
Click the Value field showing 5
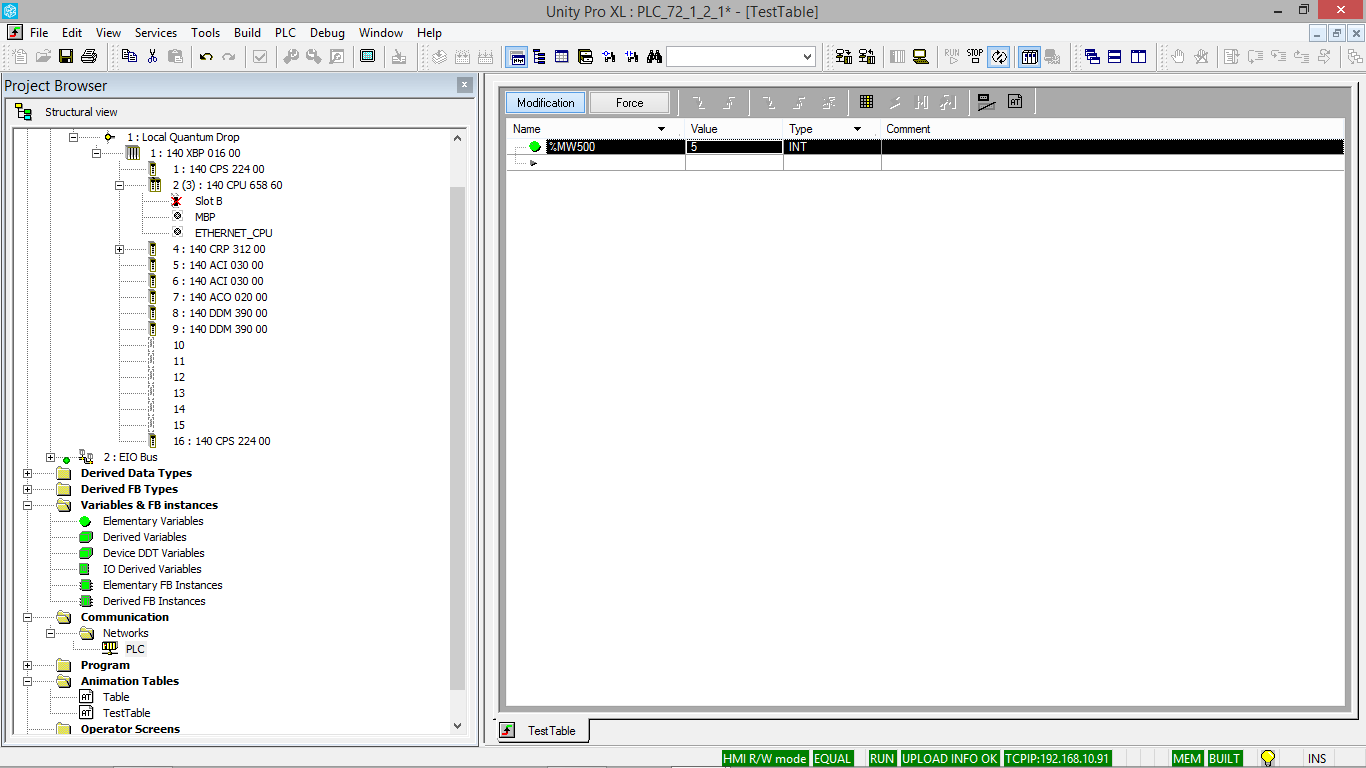(x=734, y=146)
